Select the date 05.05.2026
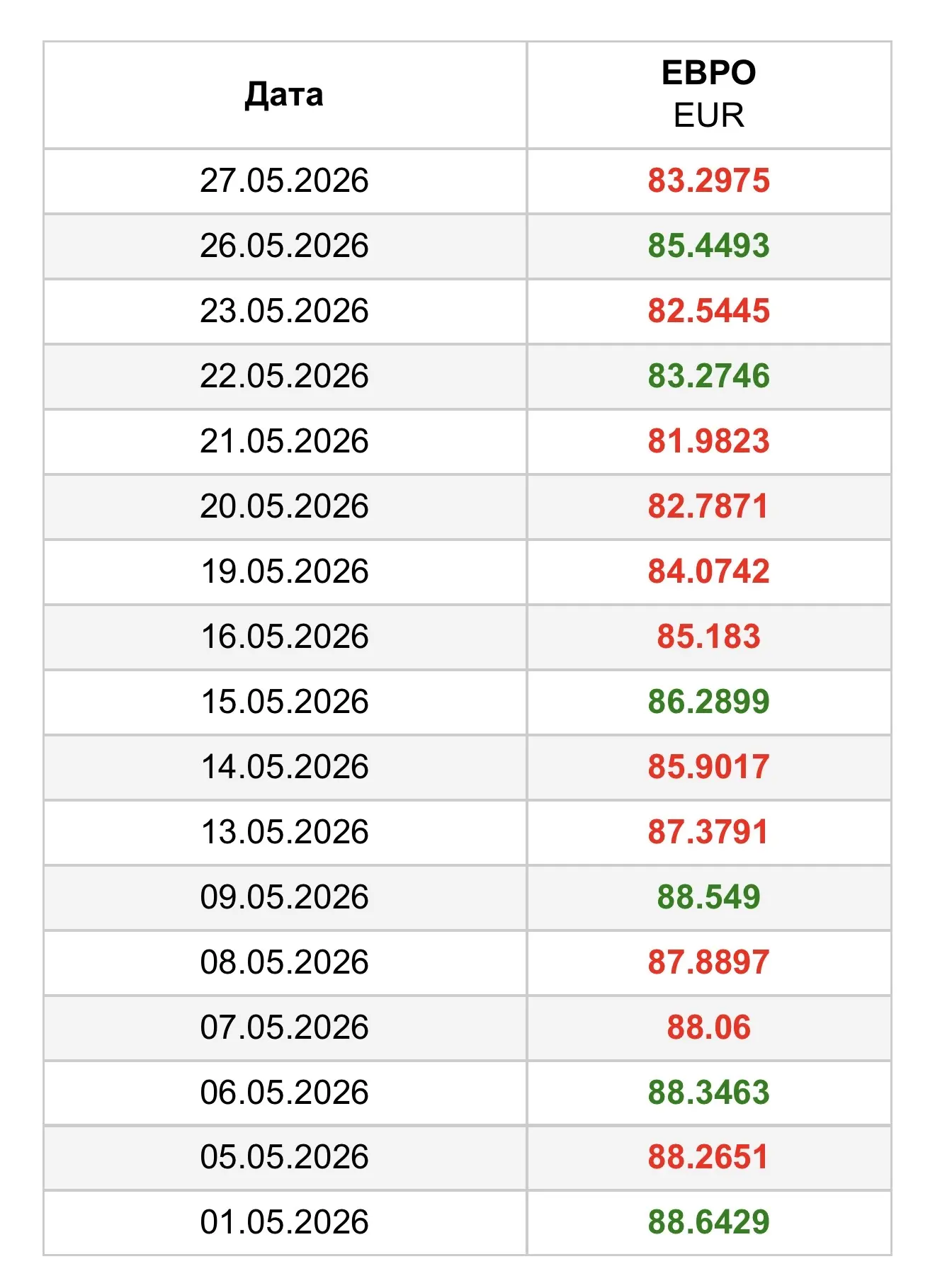This screenshot has height=1288, width=935. (284, 1157)
